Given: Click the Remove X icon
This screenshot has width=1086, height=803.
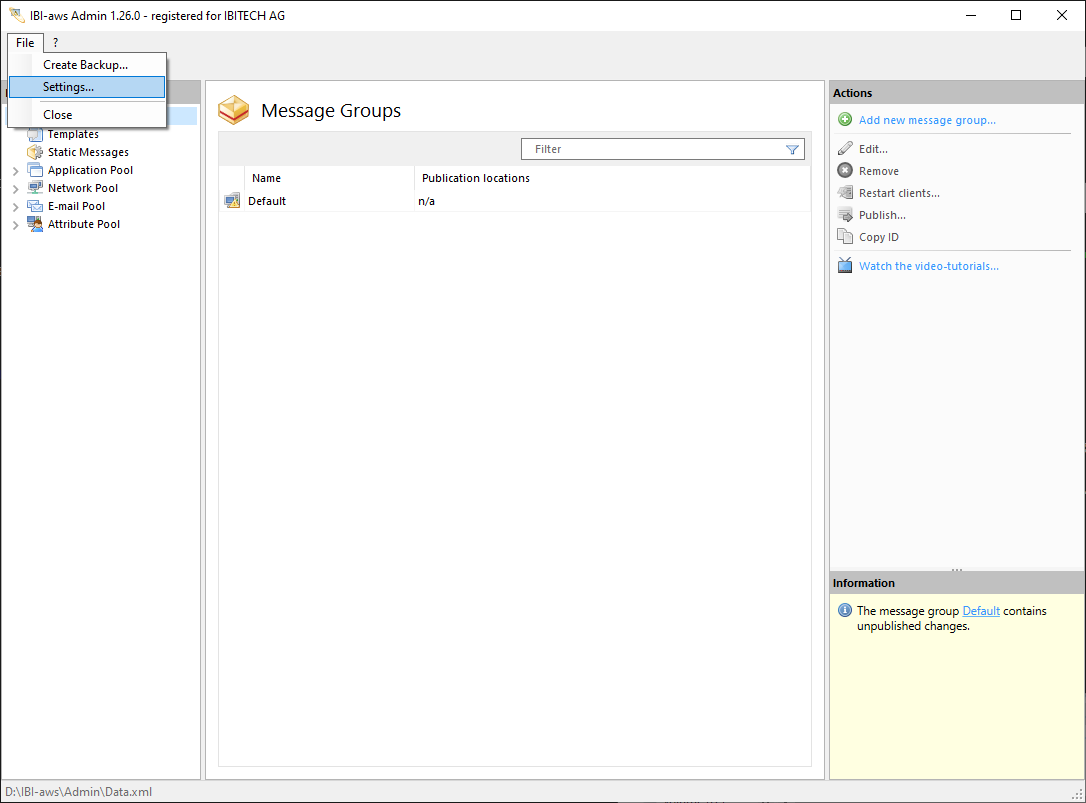Looking at the screenshot, I should 845,171.
